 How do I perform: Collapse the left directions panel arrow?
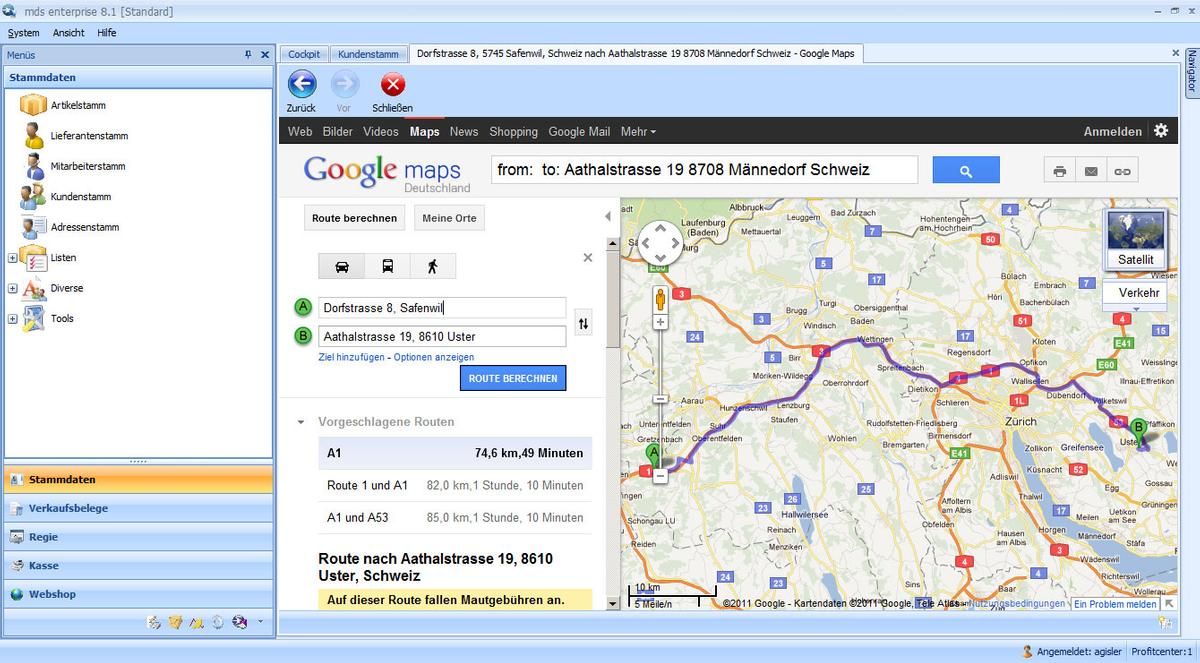[x=608, y=216]
